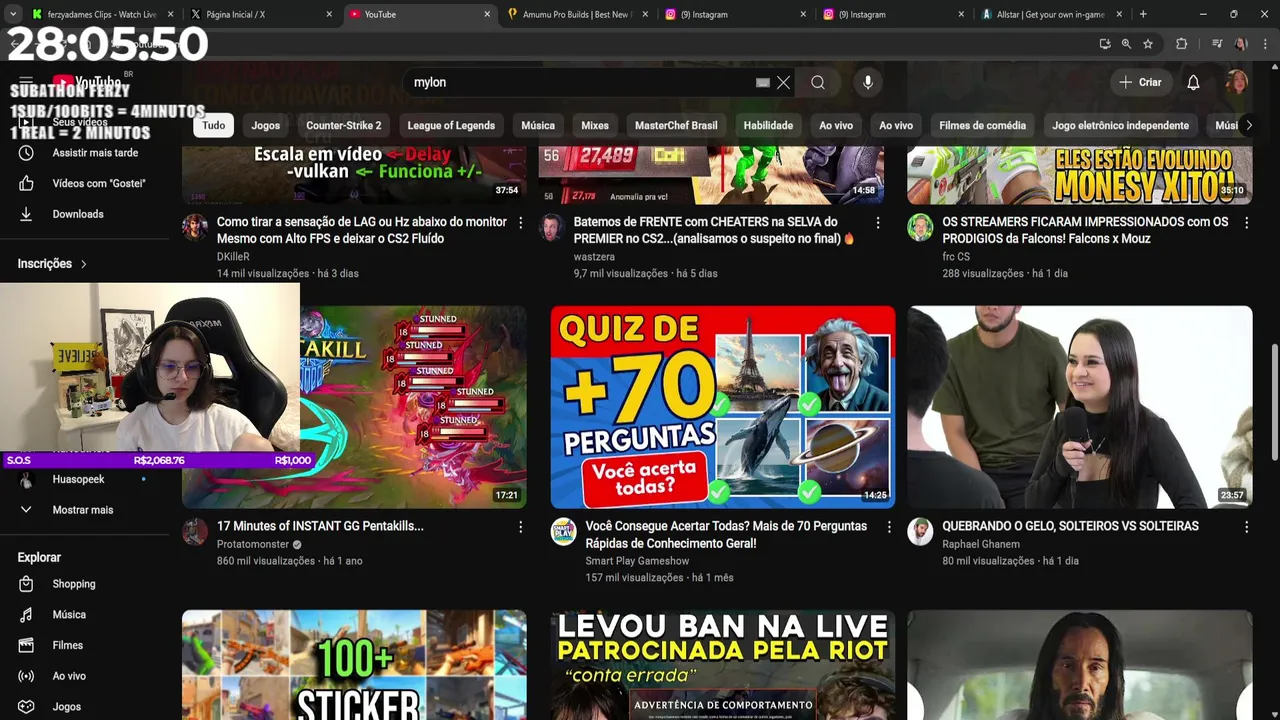Open options menu for INSTANT GG Pentakills video
Viewport: 1280px width, 720px height.
point(520,527)
